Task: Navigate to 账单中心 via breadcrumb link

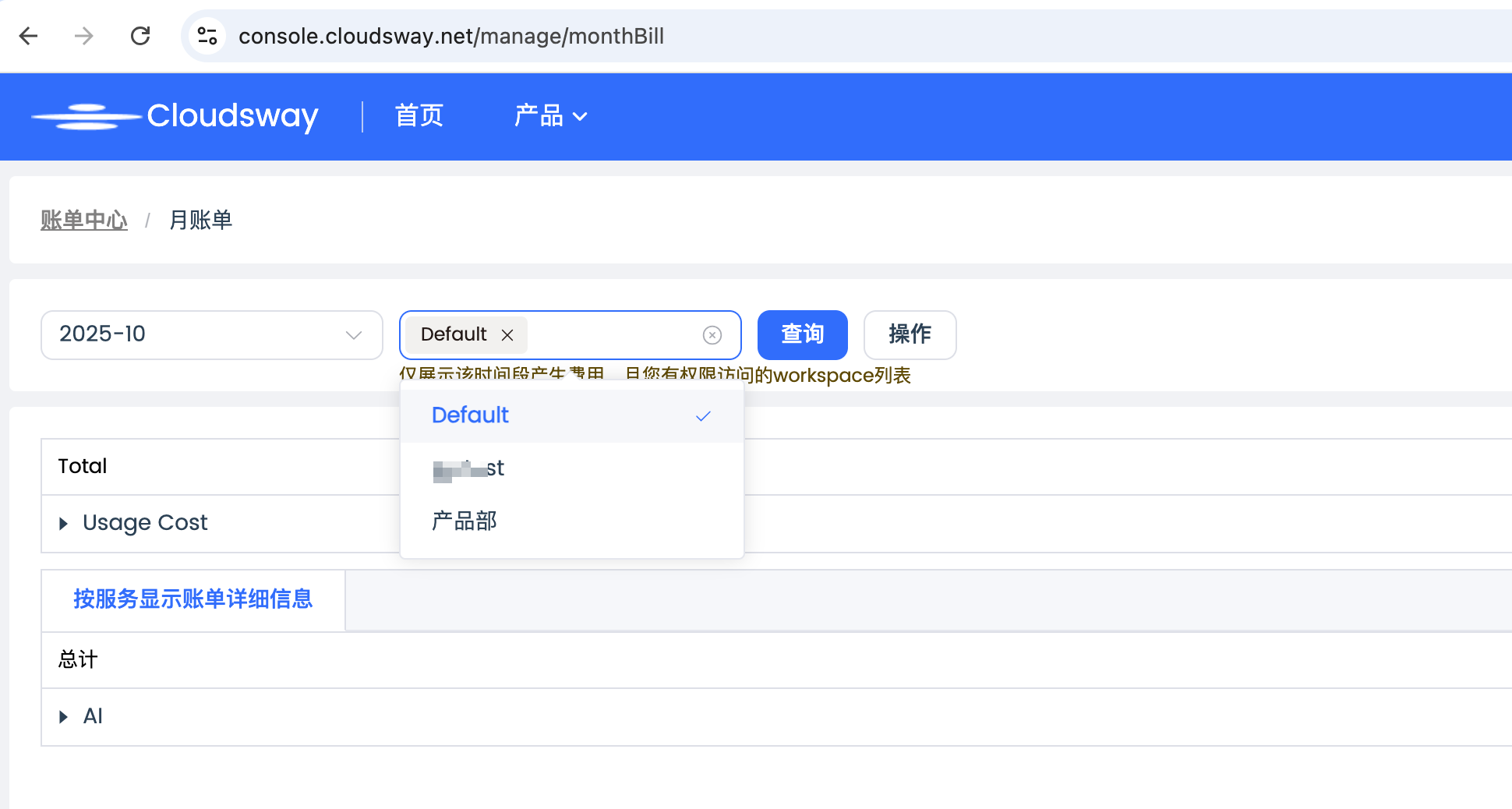Action: click(84, 220)
